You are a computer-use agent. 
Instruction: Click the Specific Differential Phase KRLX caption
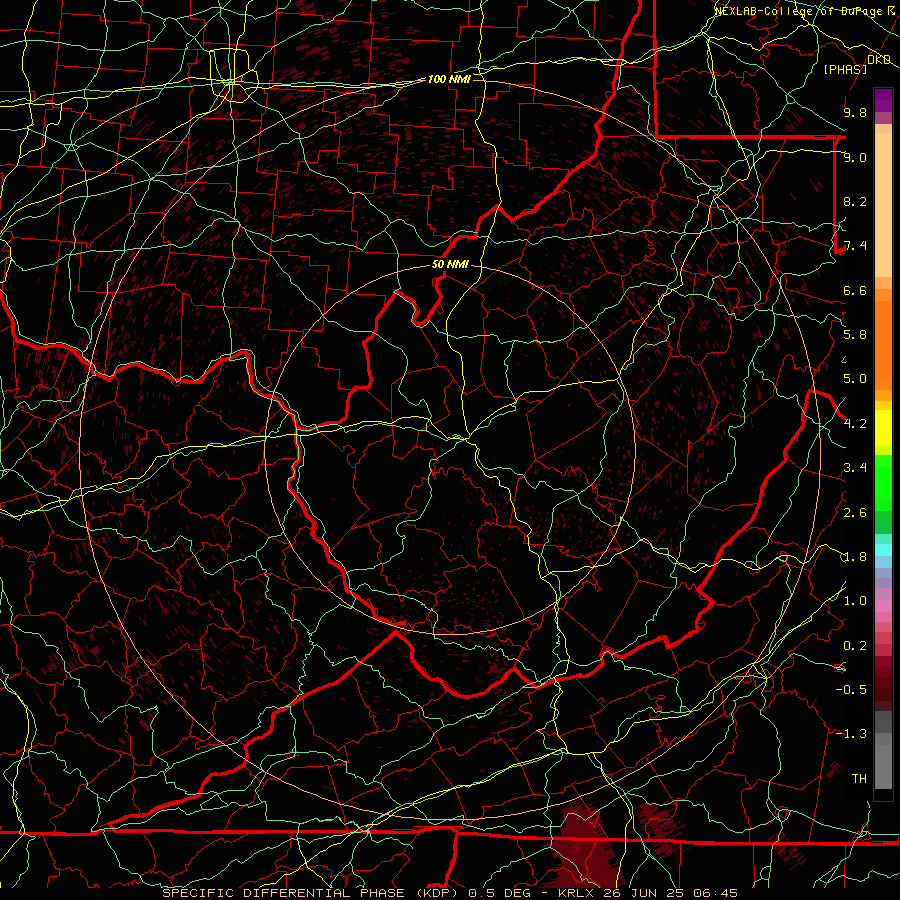(x=450, y=893)
